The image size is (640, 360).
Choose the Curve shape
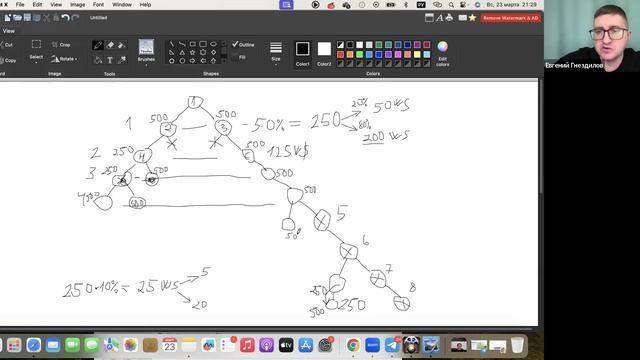click(182, 44)
